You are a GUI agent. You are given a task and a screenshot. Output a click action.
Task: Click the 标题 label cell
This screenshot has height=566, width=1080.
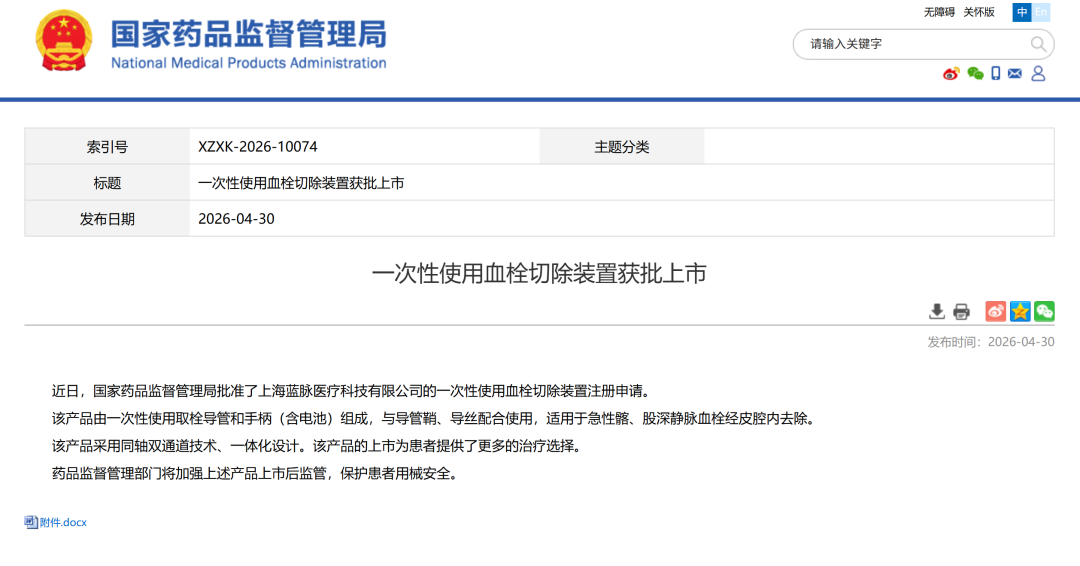coord(107,182)
